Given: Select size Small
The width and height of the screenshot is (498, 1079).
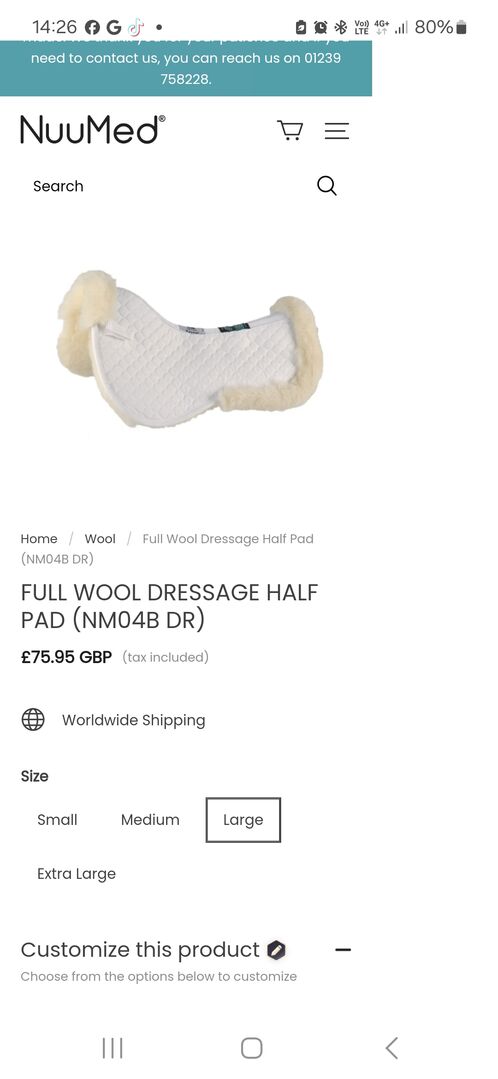Looking at the screenshot, I should coord(57,820).
